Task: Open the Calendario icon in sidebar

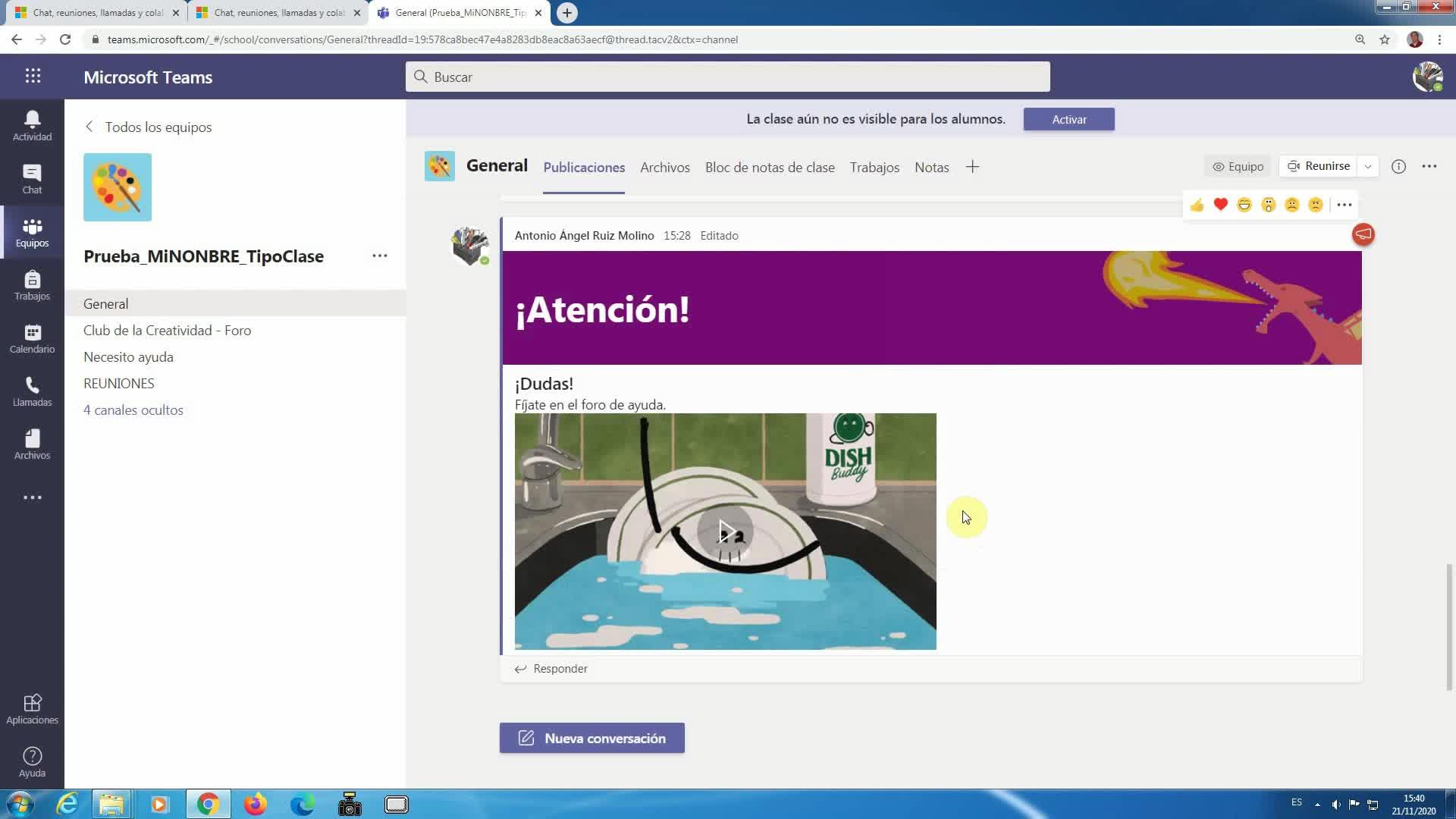Action: click(32, 338)
